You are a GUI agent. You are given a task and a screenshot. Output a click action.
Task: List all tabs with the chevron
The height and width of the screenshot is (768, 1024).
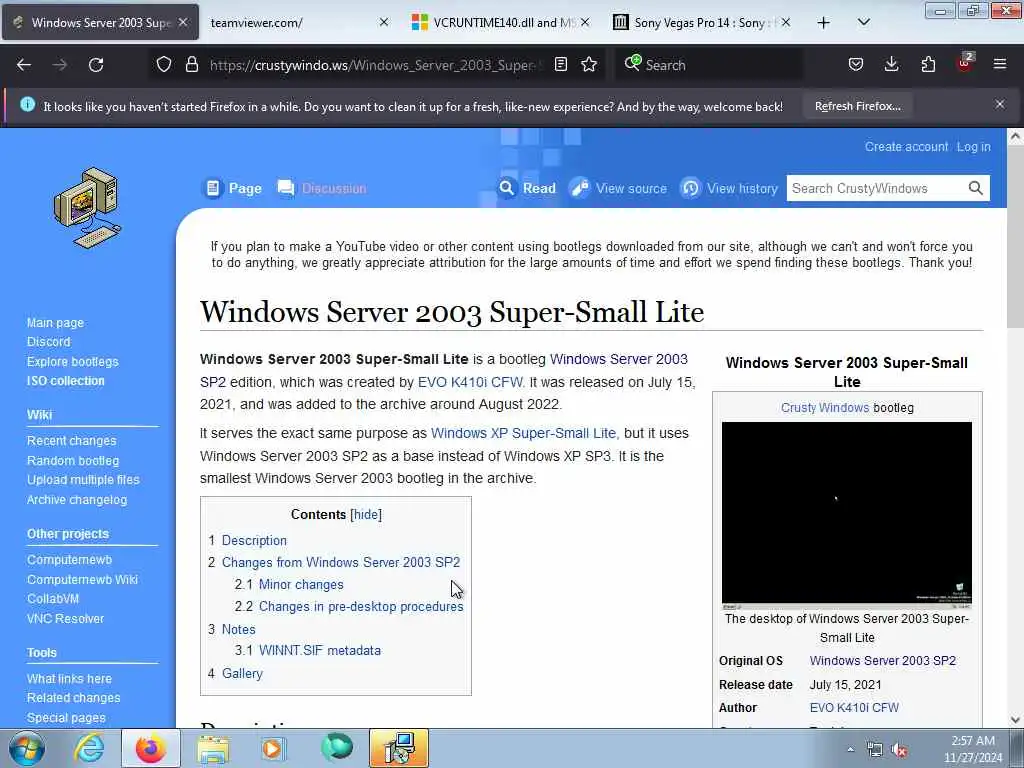pos(863,23)
